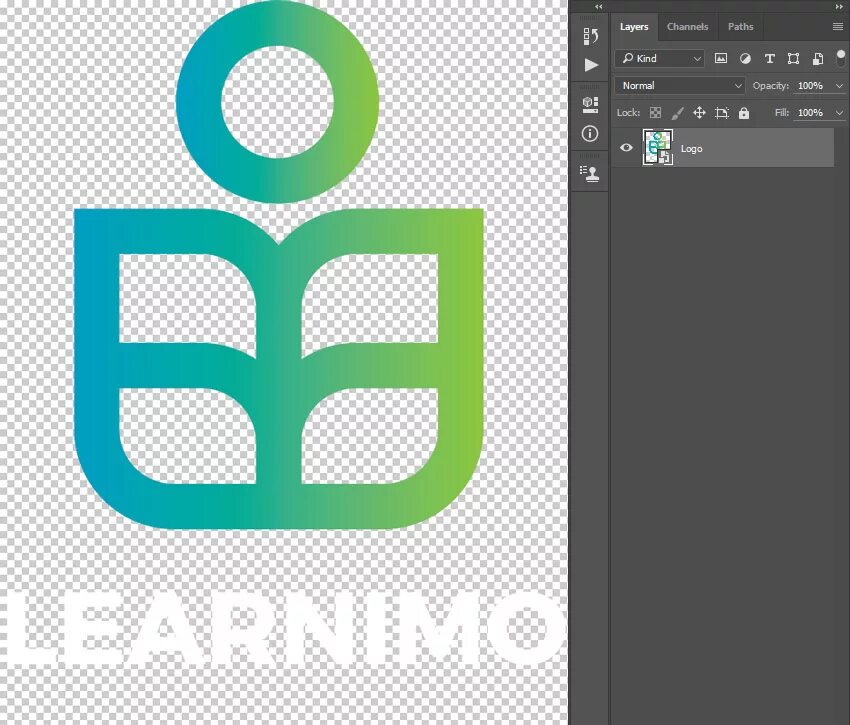This screenshot has width=850, height=725.
Task: Switch to the Paths tab
Action: tap(740, 27)
